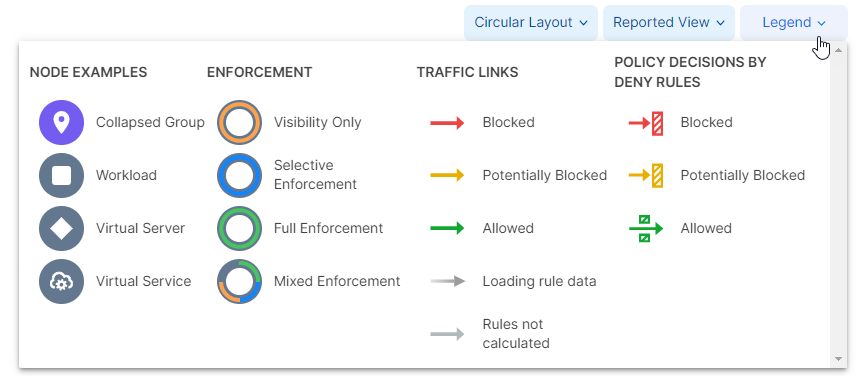Click the green Allowed deny-rule icon
Screen dimensions: 860x376
646,228
